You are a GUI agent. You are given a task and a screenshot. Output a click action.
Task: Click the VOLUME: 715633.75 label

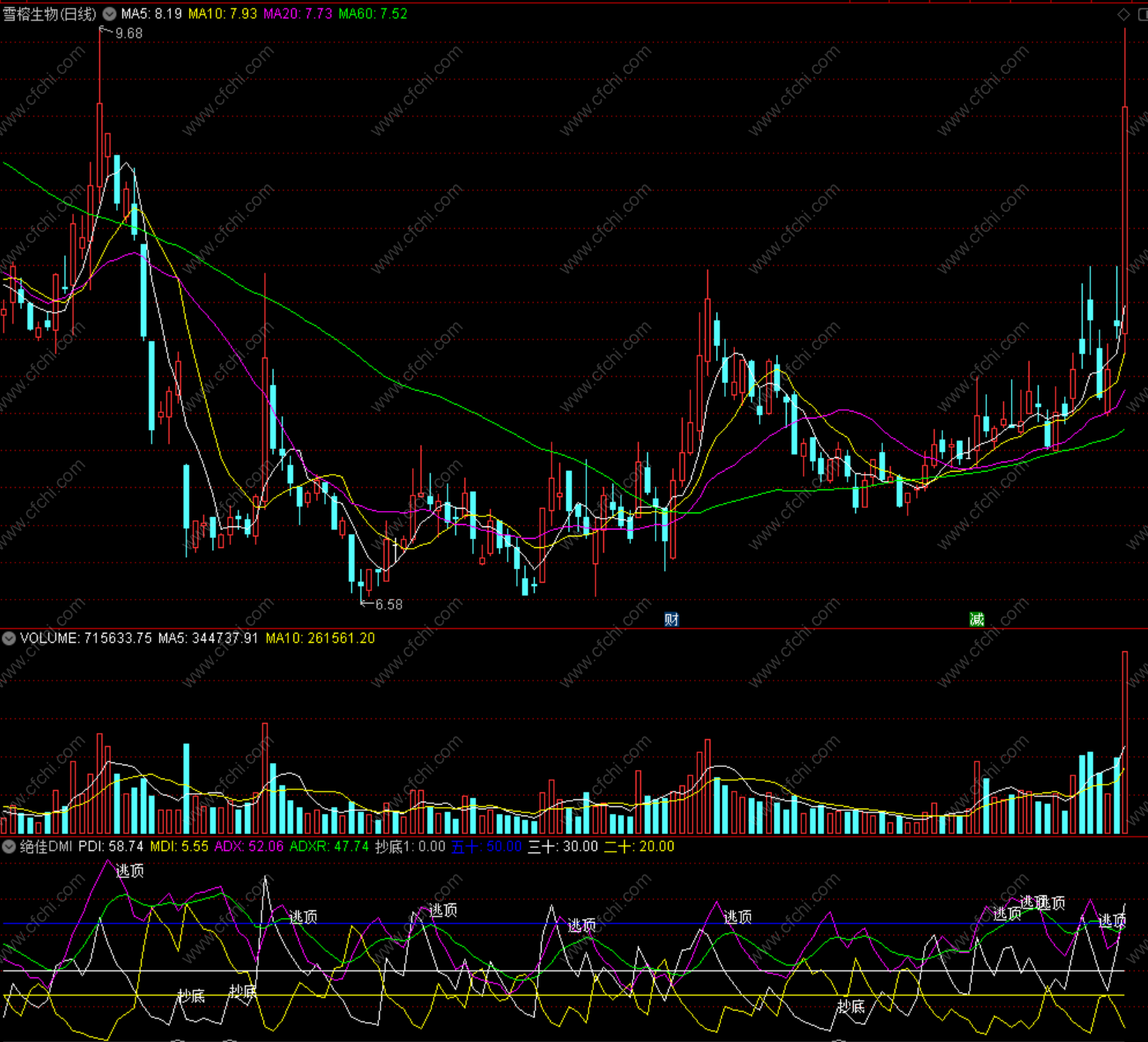[x=86, y=638]
